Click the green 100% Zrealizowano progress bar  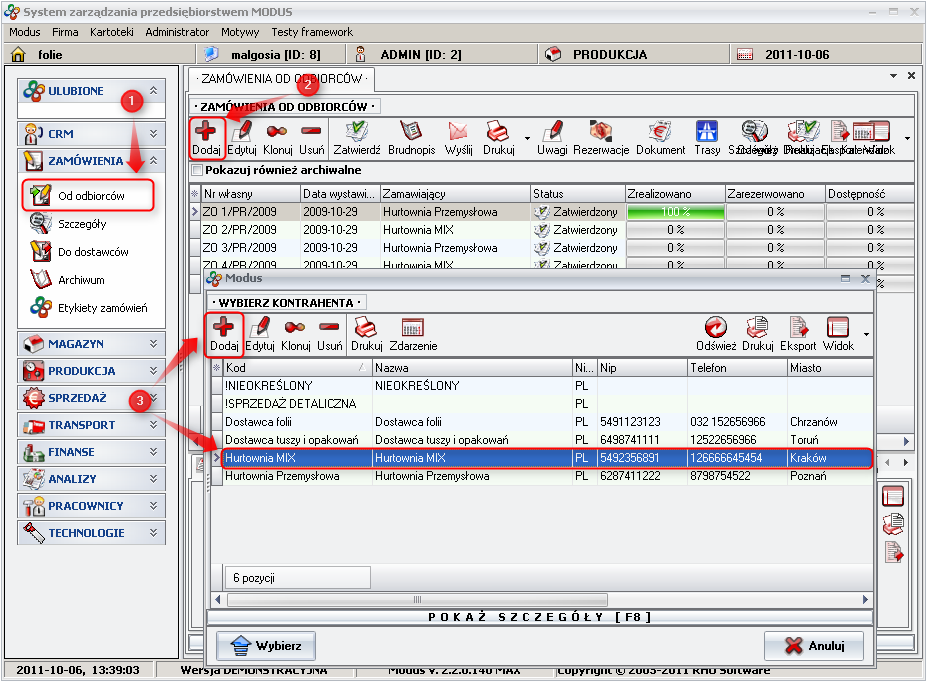tap(674, 212)
